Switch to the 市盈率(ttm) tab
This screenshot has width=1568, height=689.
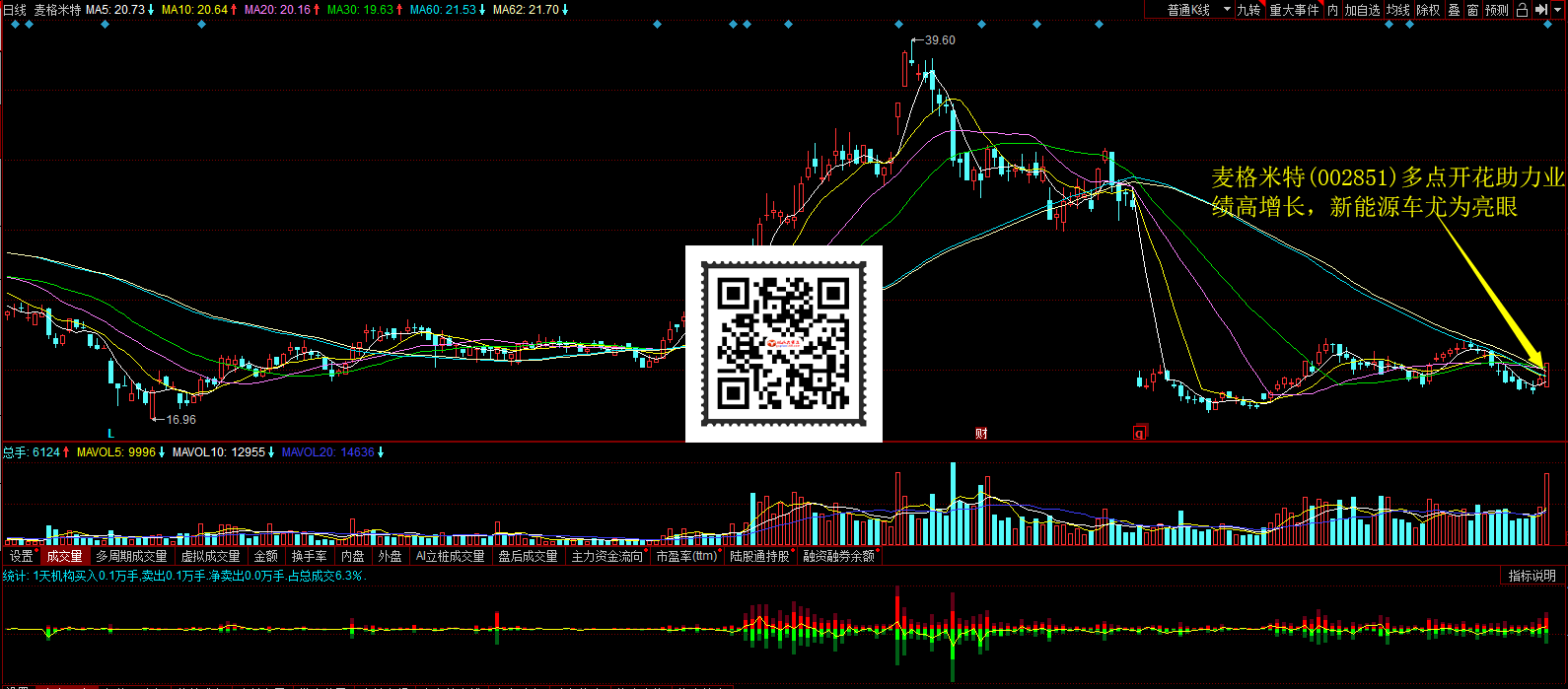[x=687, y=556]
